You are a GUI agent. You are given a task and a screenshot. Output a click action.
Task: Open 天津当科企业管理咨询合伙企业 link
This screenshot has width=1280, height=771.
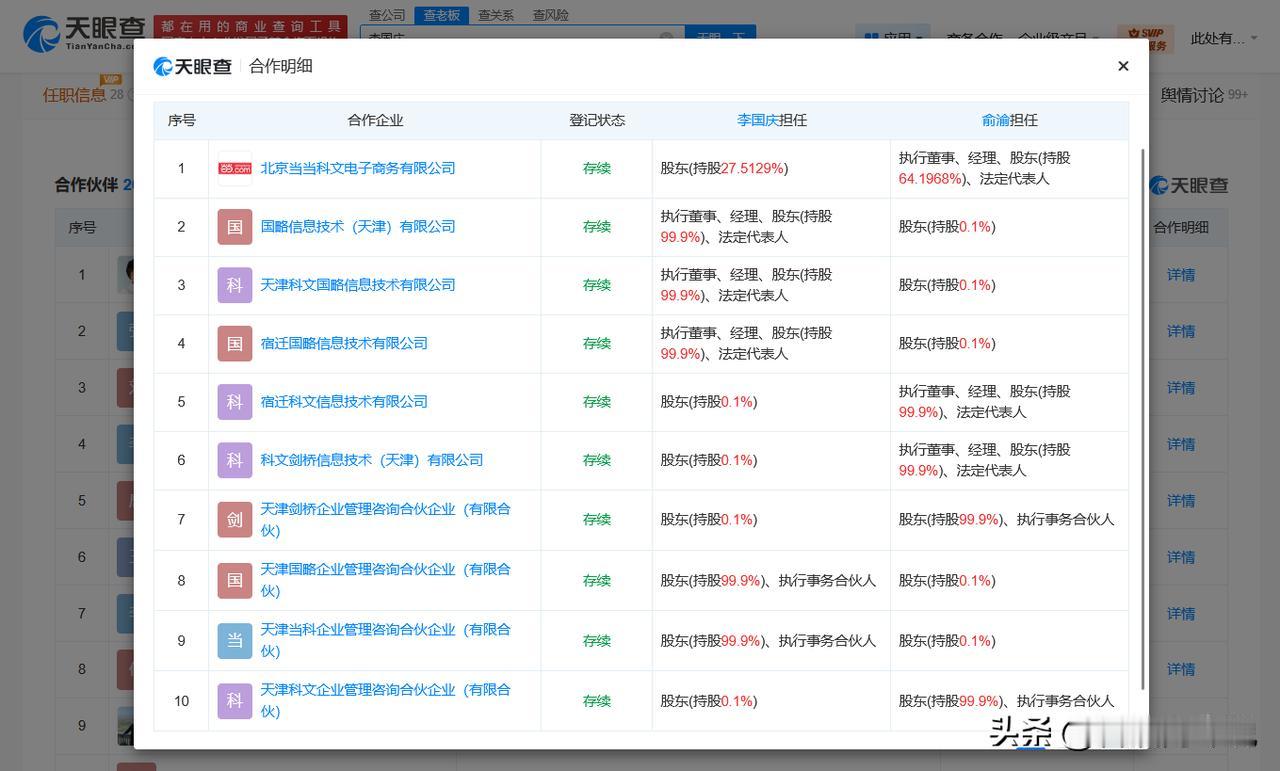coord(386,640)
